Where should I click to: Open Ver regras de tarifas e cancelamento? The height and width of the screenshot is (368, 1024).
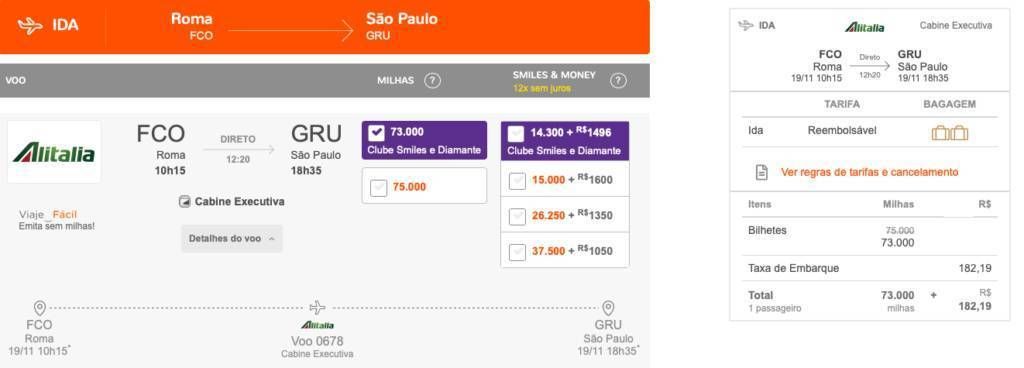coord(869,172)
